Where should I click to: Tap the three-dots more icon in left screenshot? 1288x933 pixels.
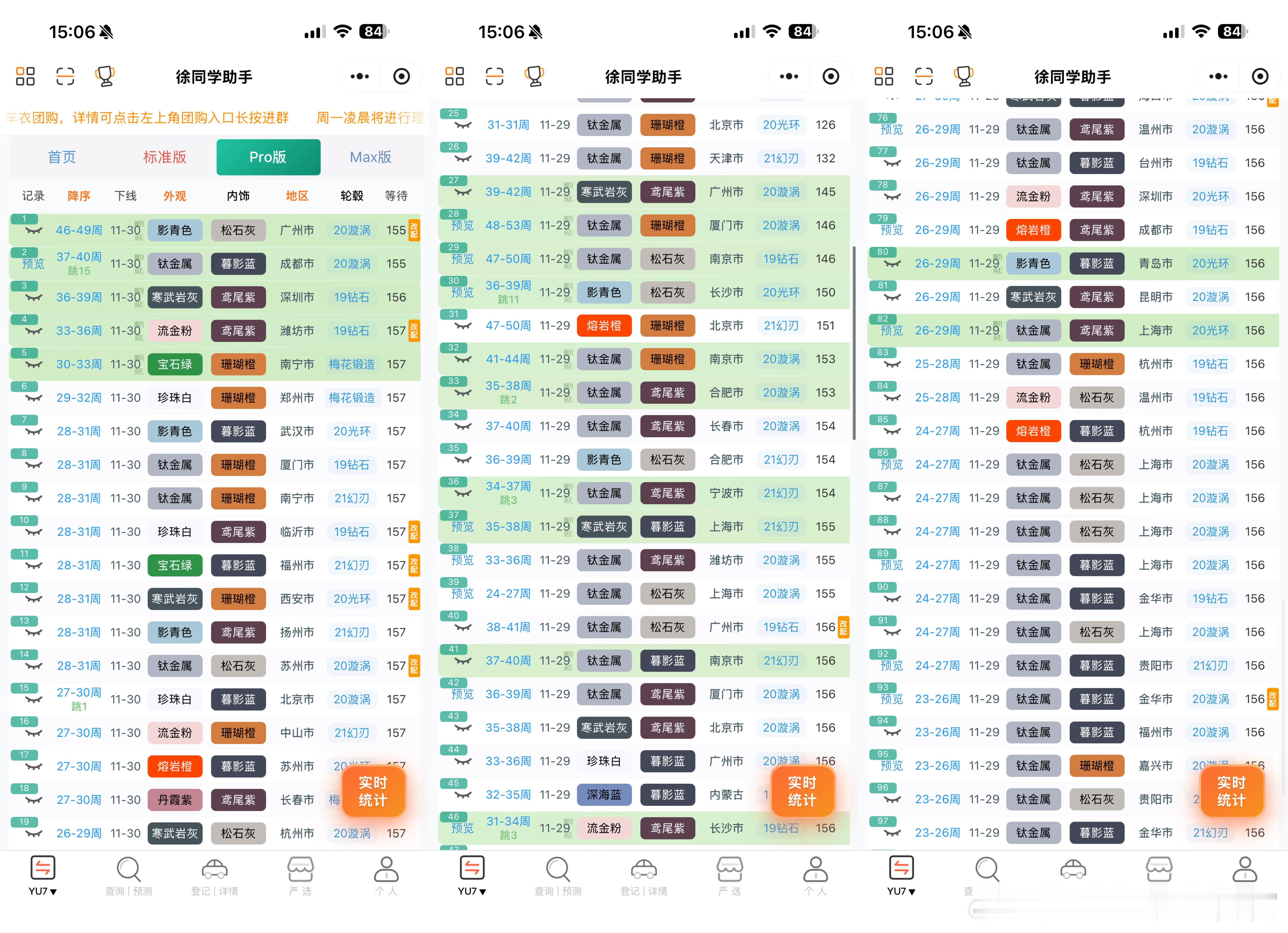(359, 76)
